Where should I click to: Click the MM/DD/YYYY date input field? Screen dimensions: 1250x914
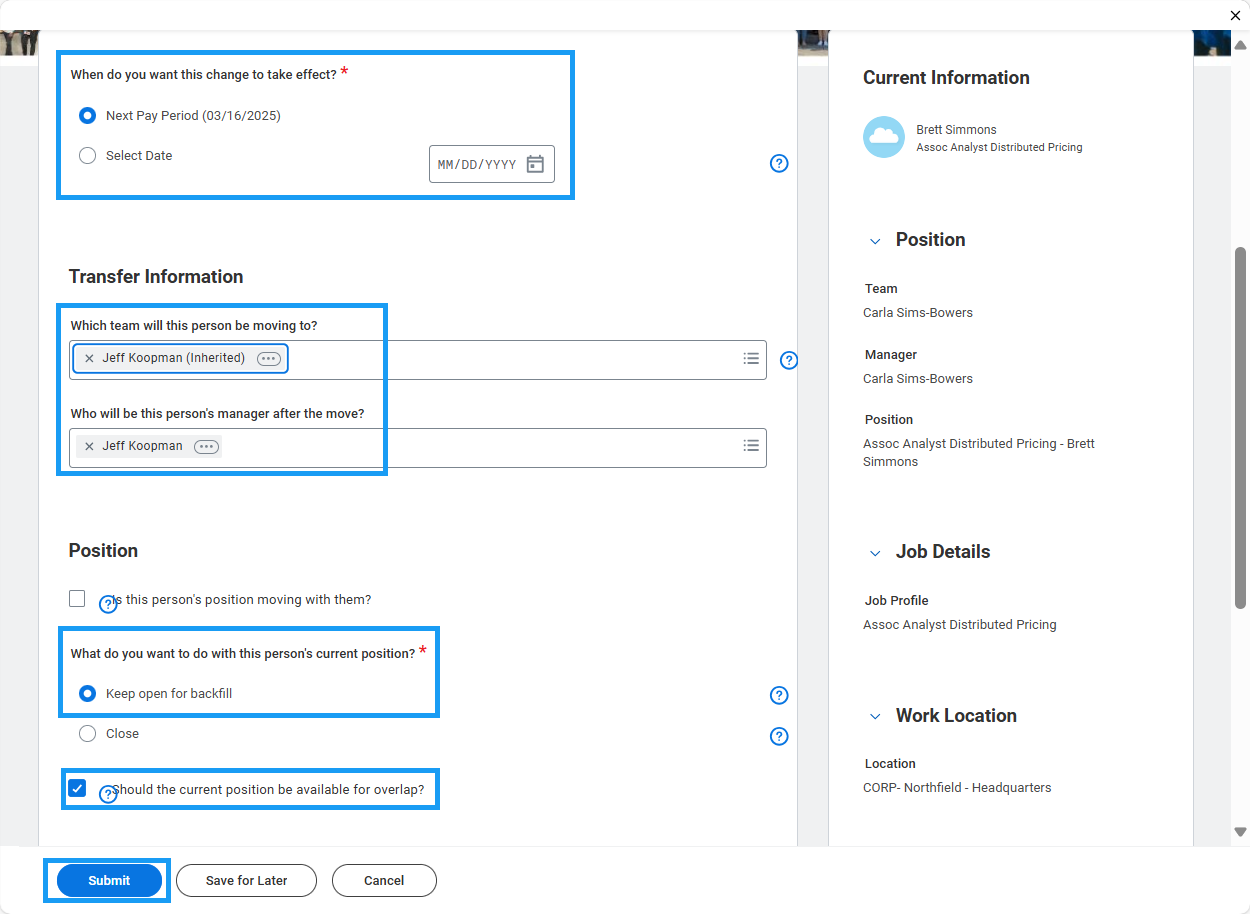(x=477, y=164)
